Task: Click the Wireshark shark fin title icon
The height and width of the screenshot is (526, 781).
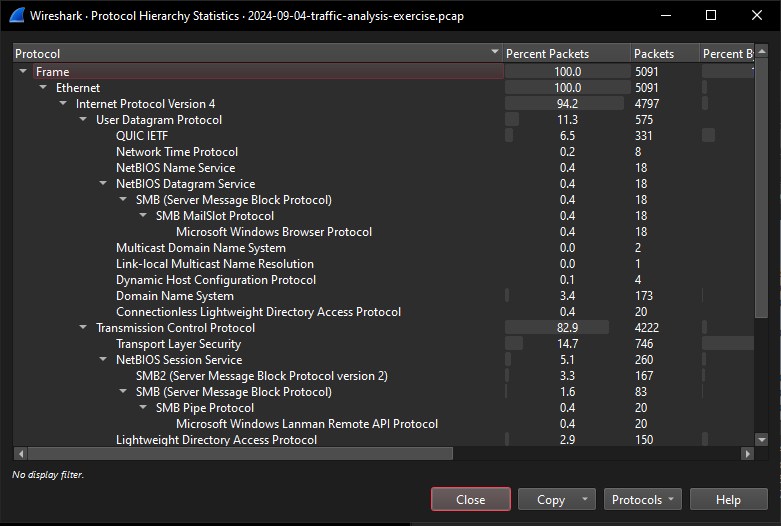Action: (x=17, y=15)
